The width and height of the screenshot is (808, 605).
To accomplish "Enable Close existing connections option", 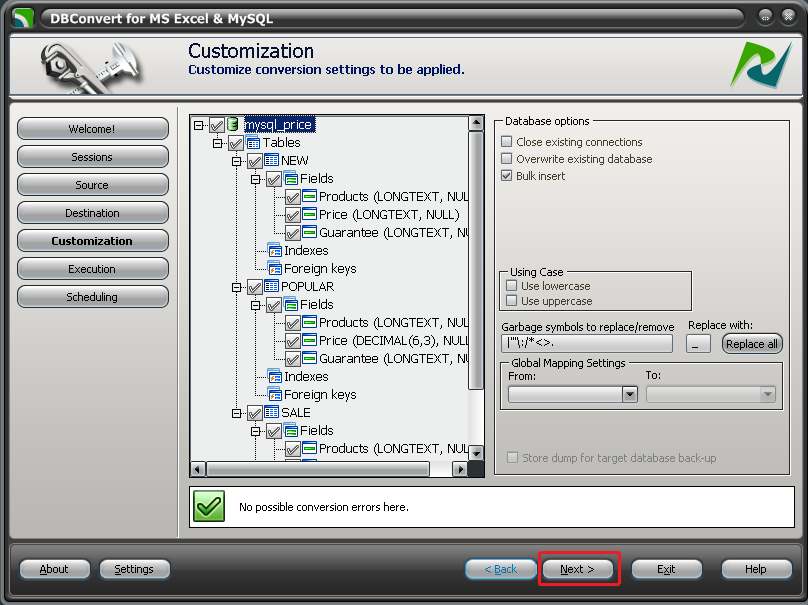I will coord(507,141).
